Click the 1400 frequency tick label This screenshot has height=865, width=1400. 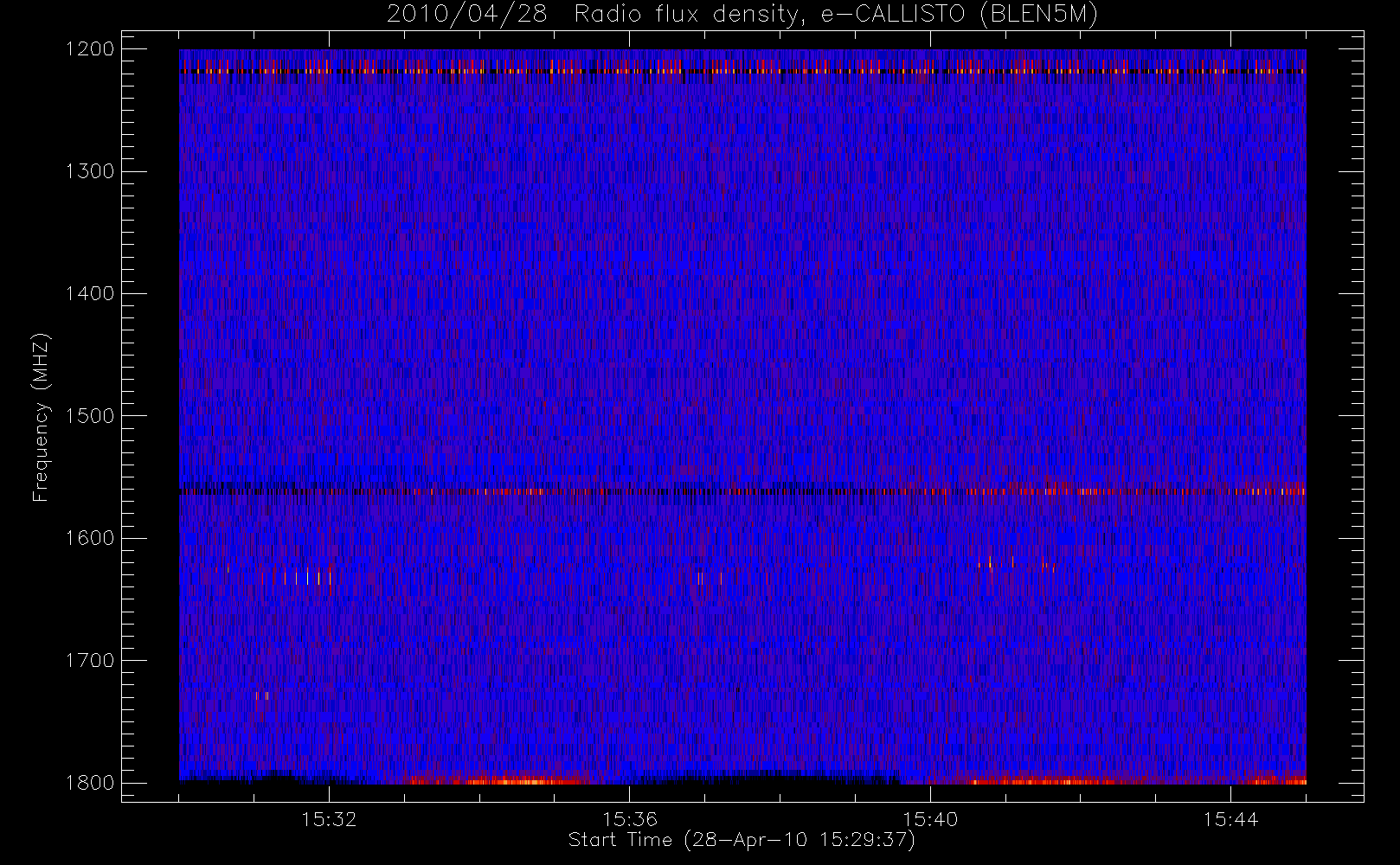tap(90, 294)
